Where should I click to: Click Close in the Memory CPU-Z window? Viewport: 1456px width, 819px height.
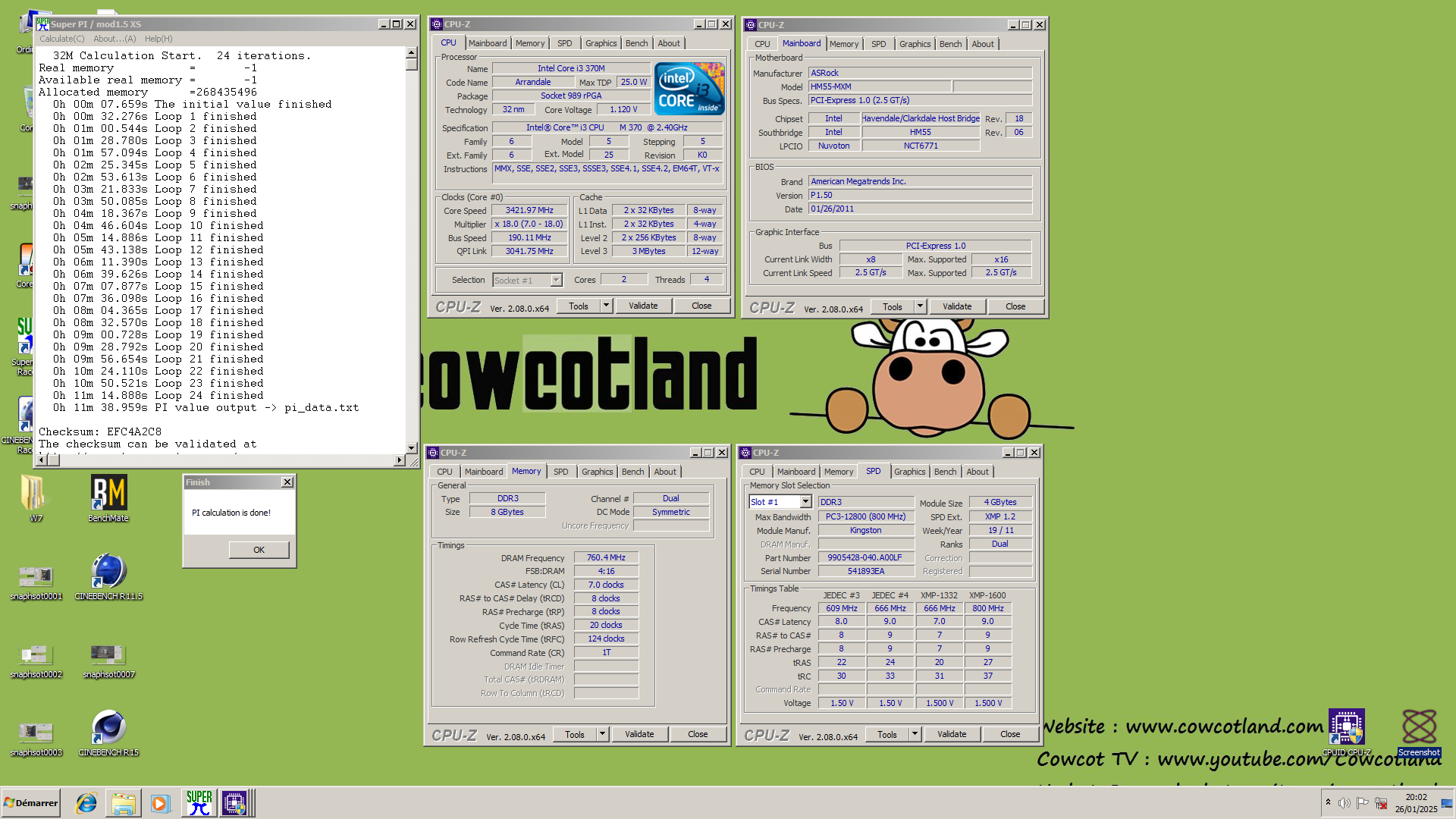coord(698,734)
